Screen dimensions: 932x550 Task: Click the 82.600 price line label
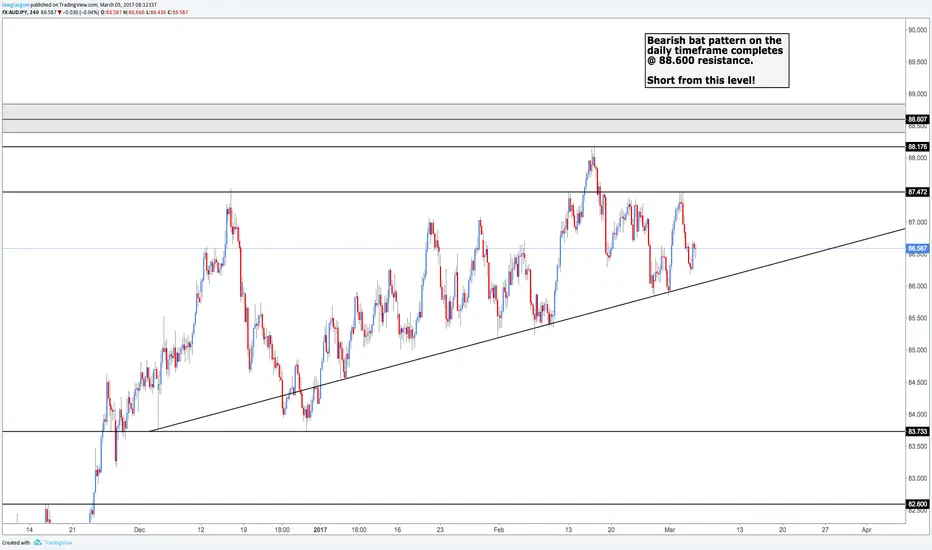918,504
